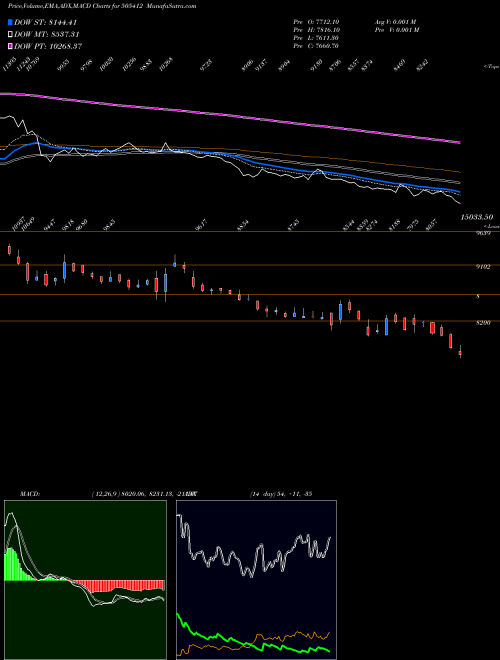This screenshot has width=500, height=660.
Task: Click the (12,26,9) MACD parameter values
Action: pyautogui.click(x=144, y=494)
